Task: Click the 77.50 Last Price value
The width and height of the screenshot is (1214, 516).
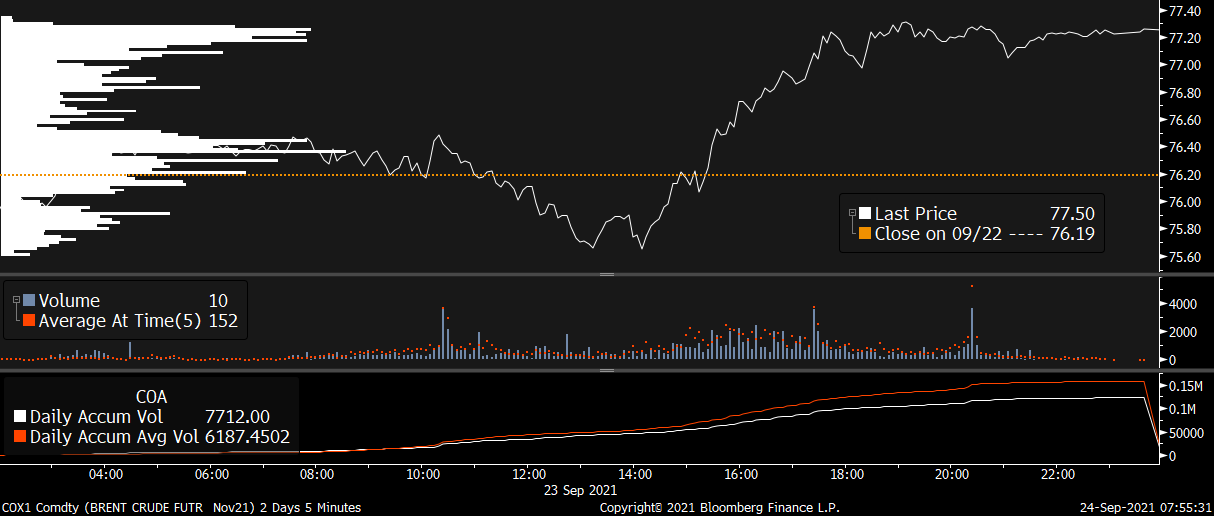Action: (x=1072, y=213)
